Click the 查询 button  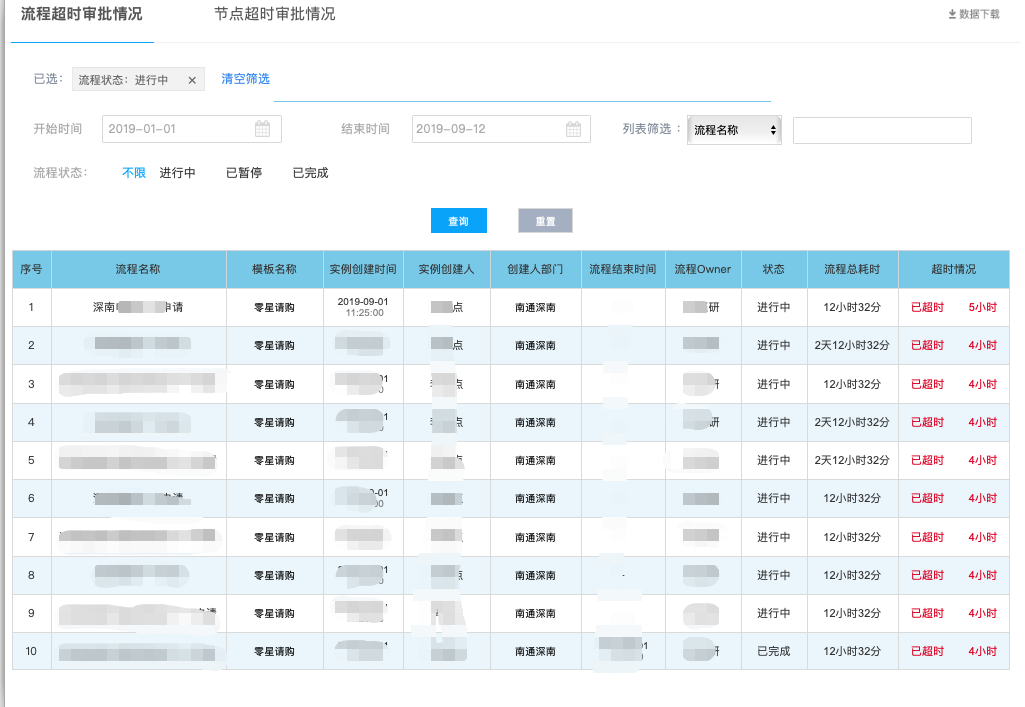[458, 221]
